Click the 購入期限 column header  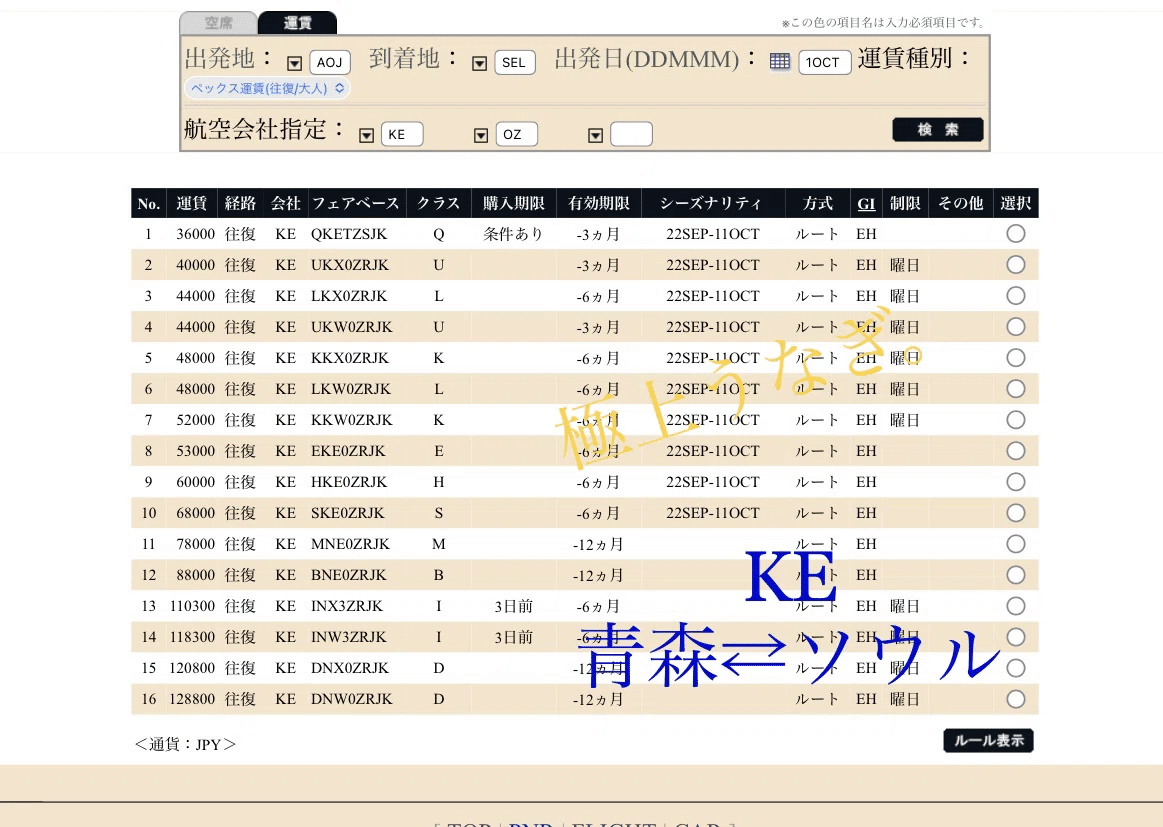(x=513, y=203)
